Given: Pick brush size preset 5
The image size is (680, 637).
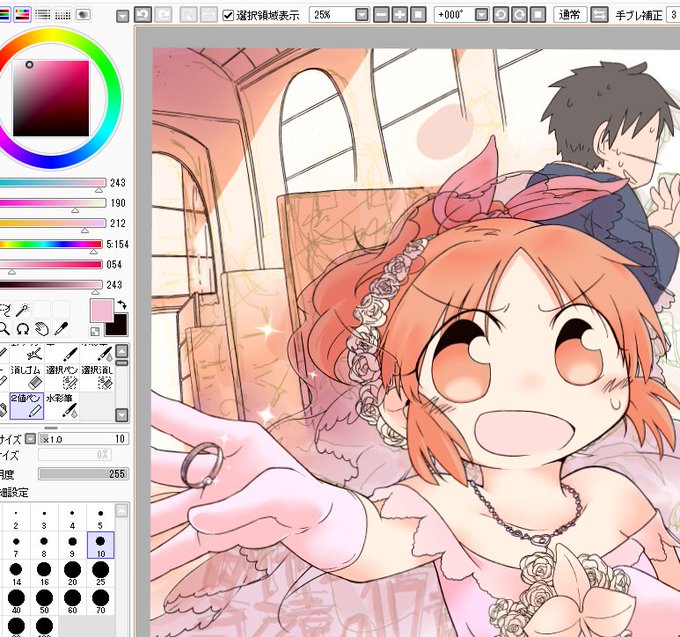Looking at the screenshot, I should click(x=101, y=517).
